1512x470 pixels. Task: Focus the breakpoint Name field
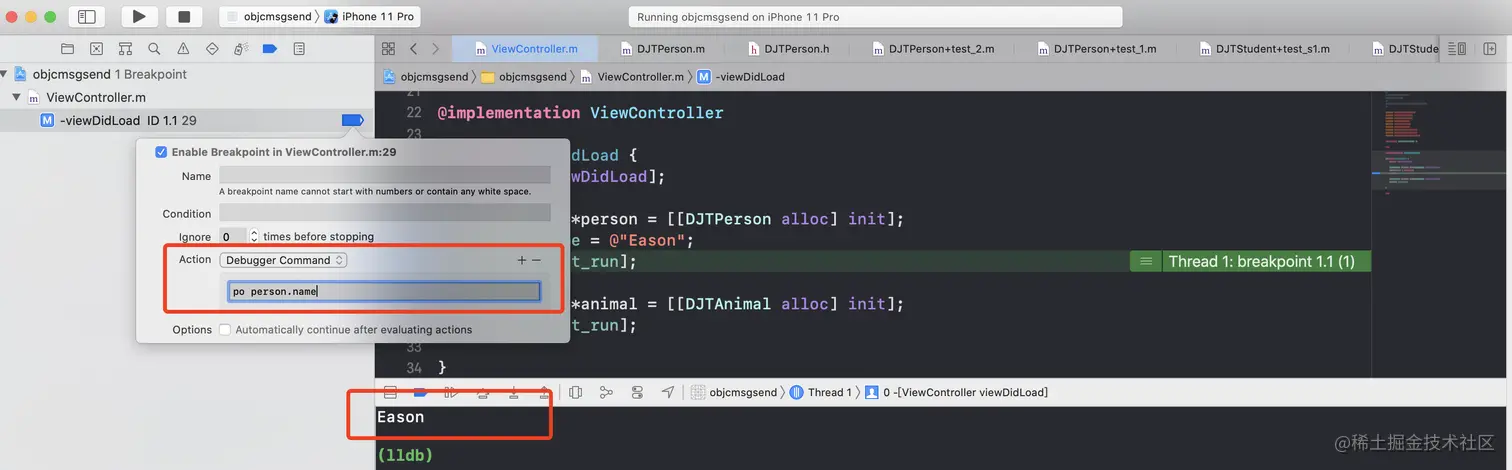coord(385,175)
